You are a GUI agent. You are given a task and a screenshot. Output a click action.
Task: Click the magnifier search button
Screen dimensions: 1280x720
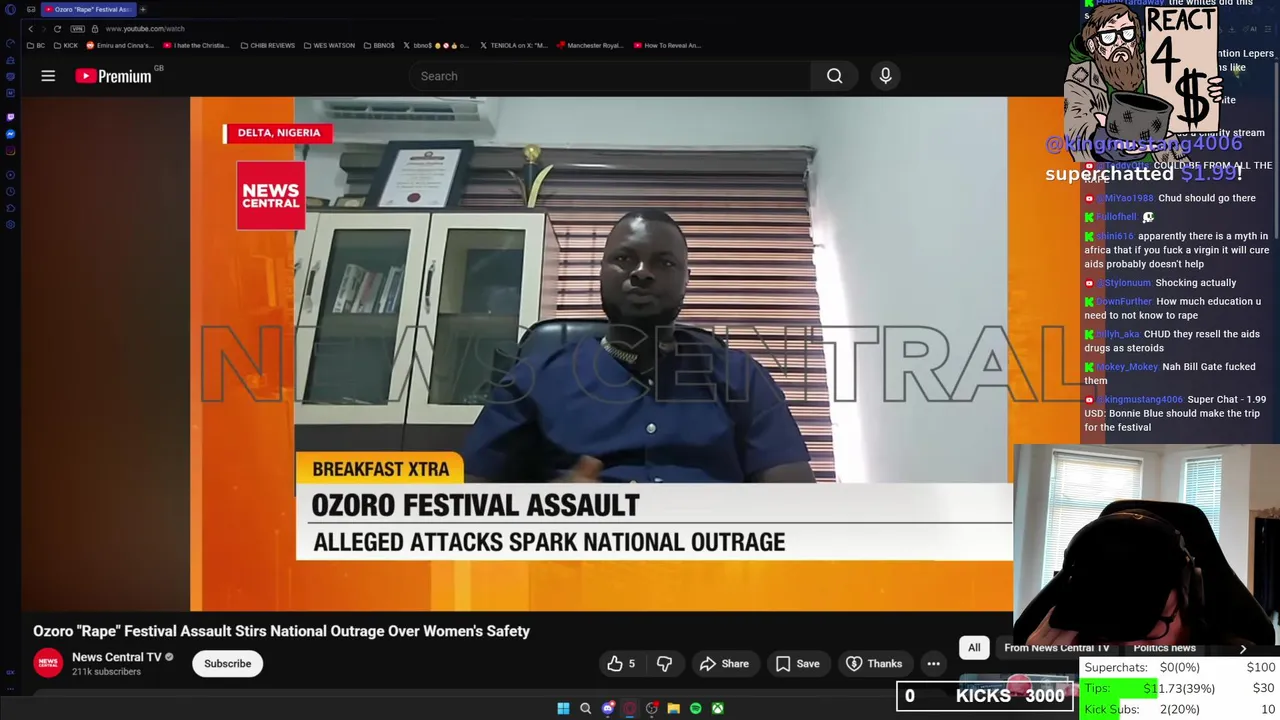[834, 76]
